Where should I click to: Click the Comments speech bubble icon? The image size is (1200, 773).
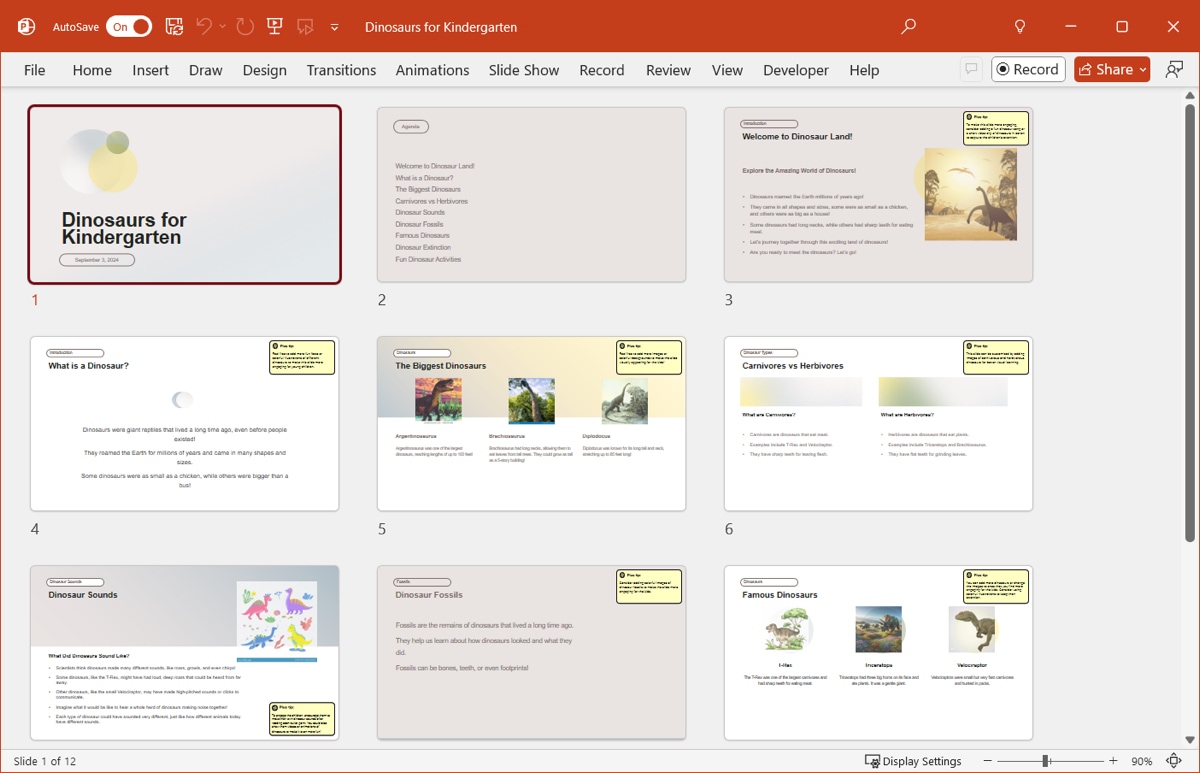click(970, 69)
